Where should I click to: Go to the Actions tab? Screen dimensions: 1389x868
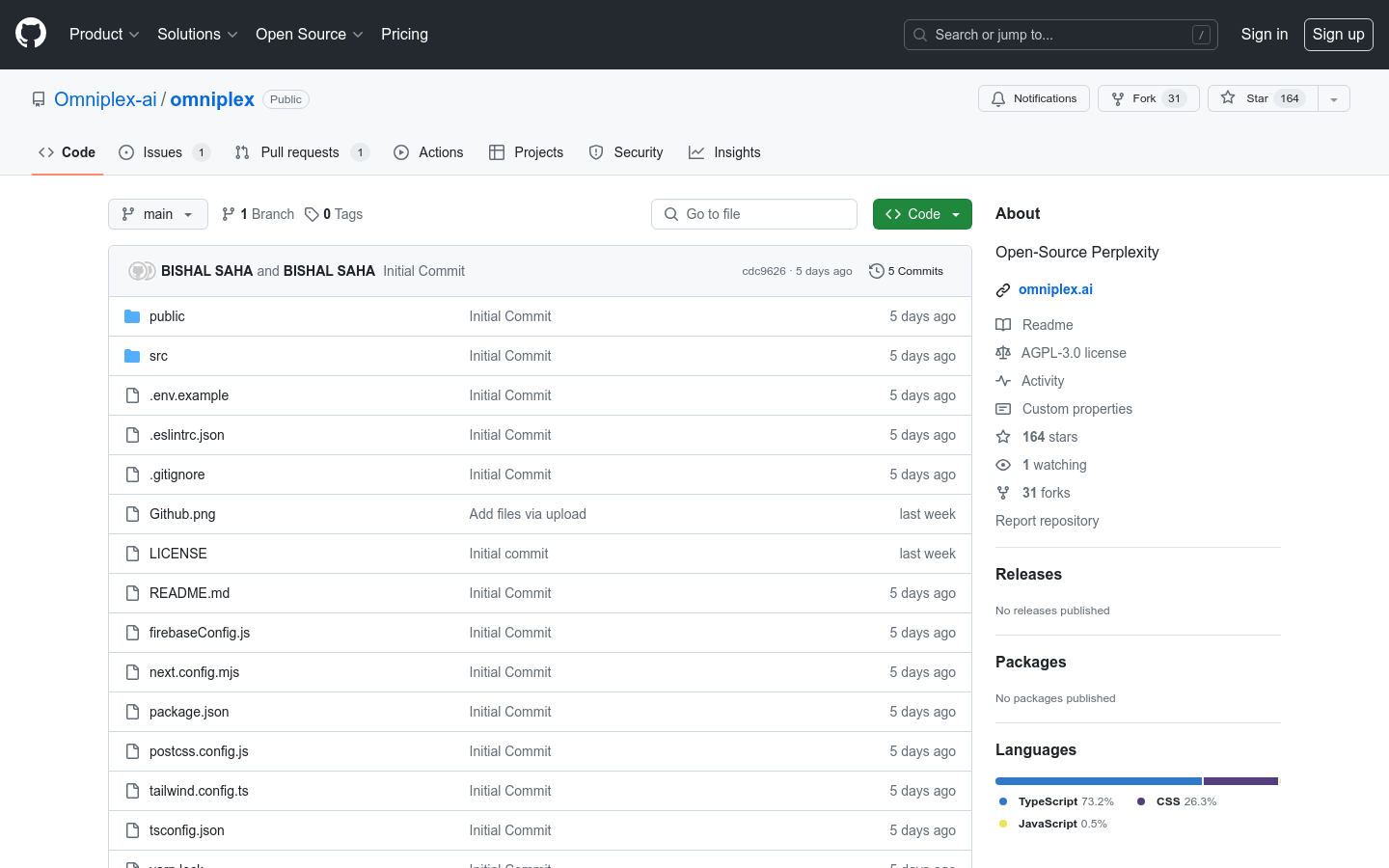pos(428,152)
